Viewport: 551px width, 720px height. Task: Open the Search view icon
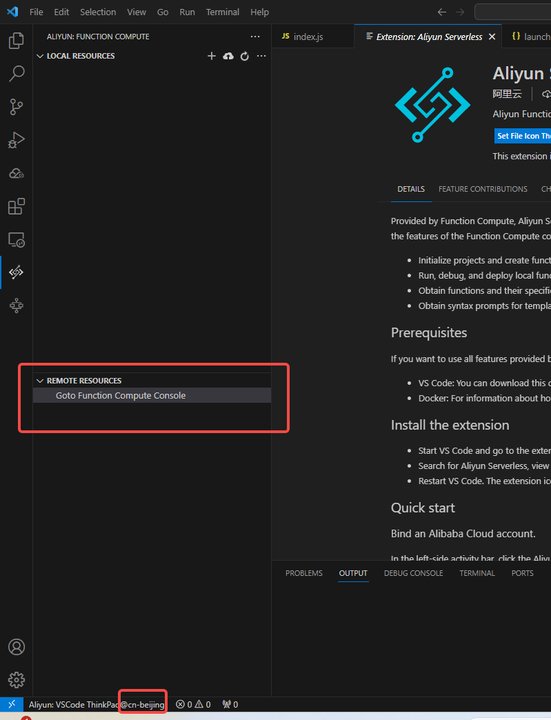coord(16,73)
